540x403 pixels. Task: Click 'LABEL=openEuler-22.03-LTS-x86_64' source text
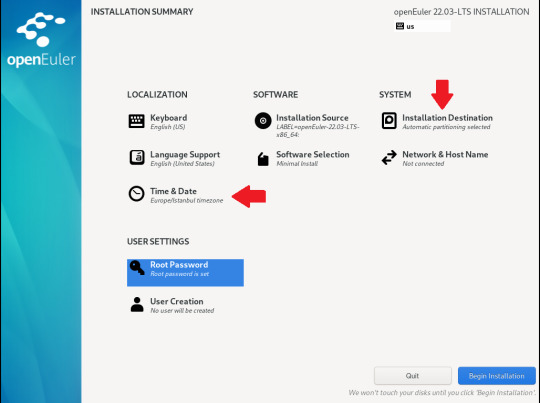point(318,131)
